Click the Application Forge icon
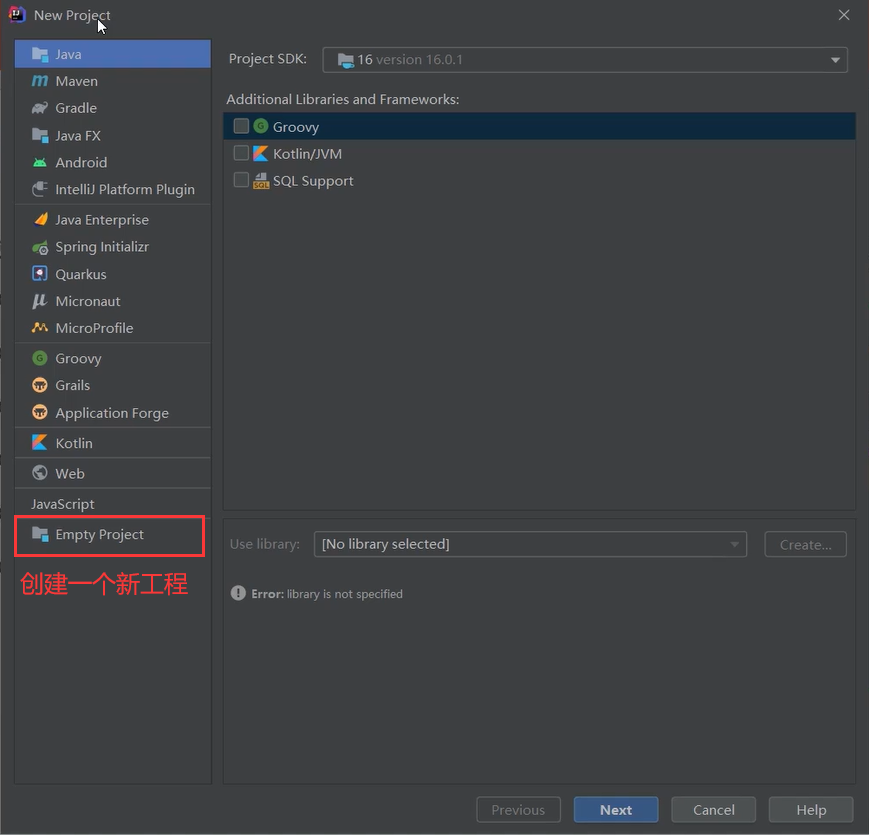This screenshot has width=869, height=835. coord(40,413)
